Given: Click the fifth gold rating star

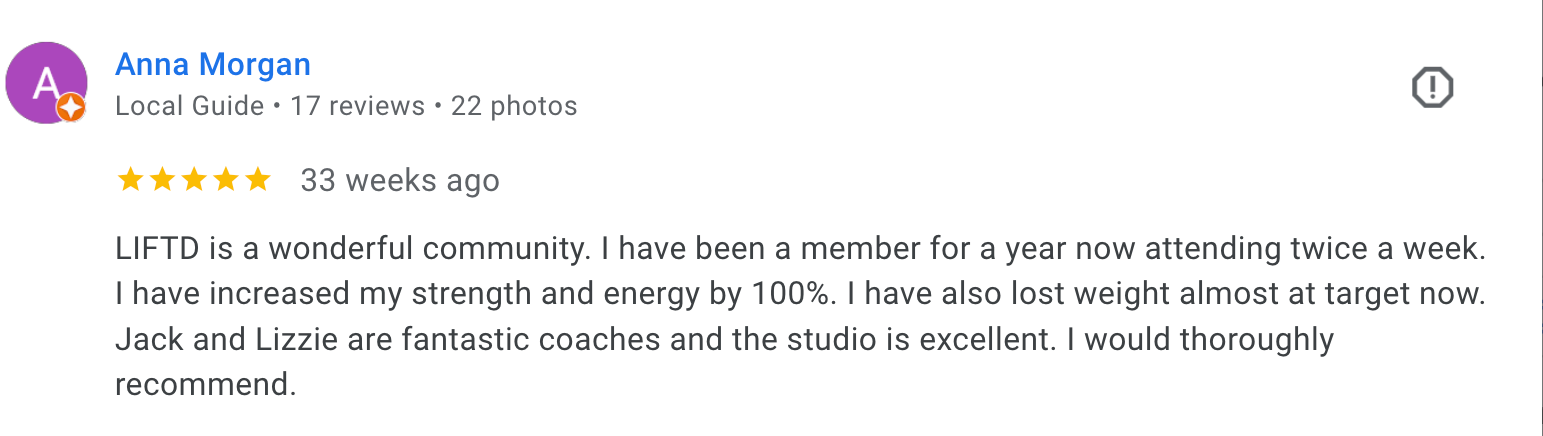Looking at the screenshot, I should coord(258,180).
